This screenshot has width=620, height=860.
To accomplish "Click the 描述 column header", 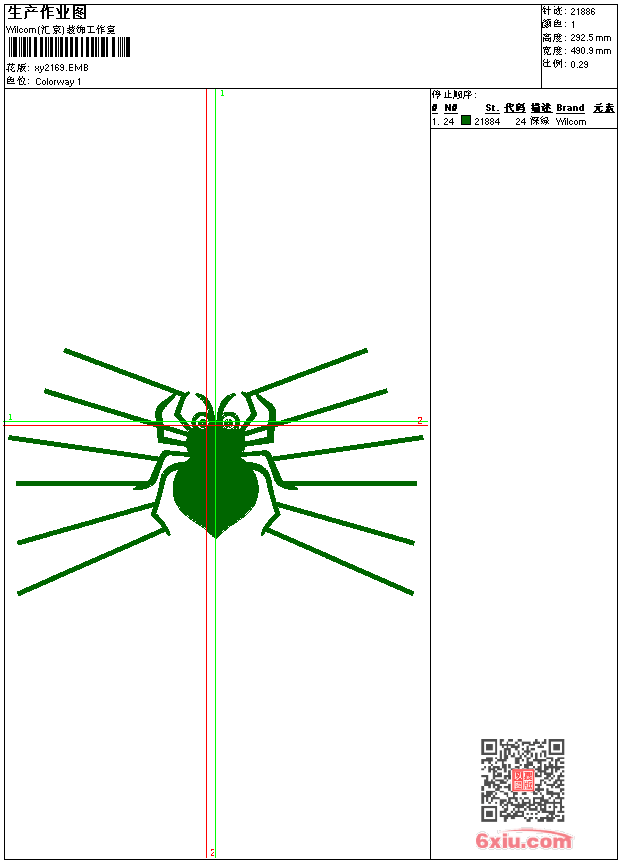I will [x=541, y=108].
